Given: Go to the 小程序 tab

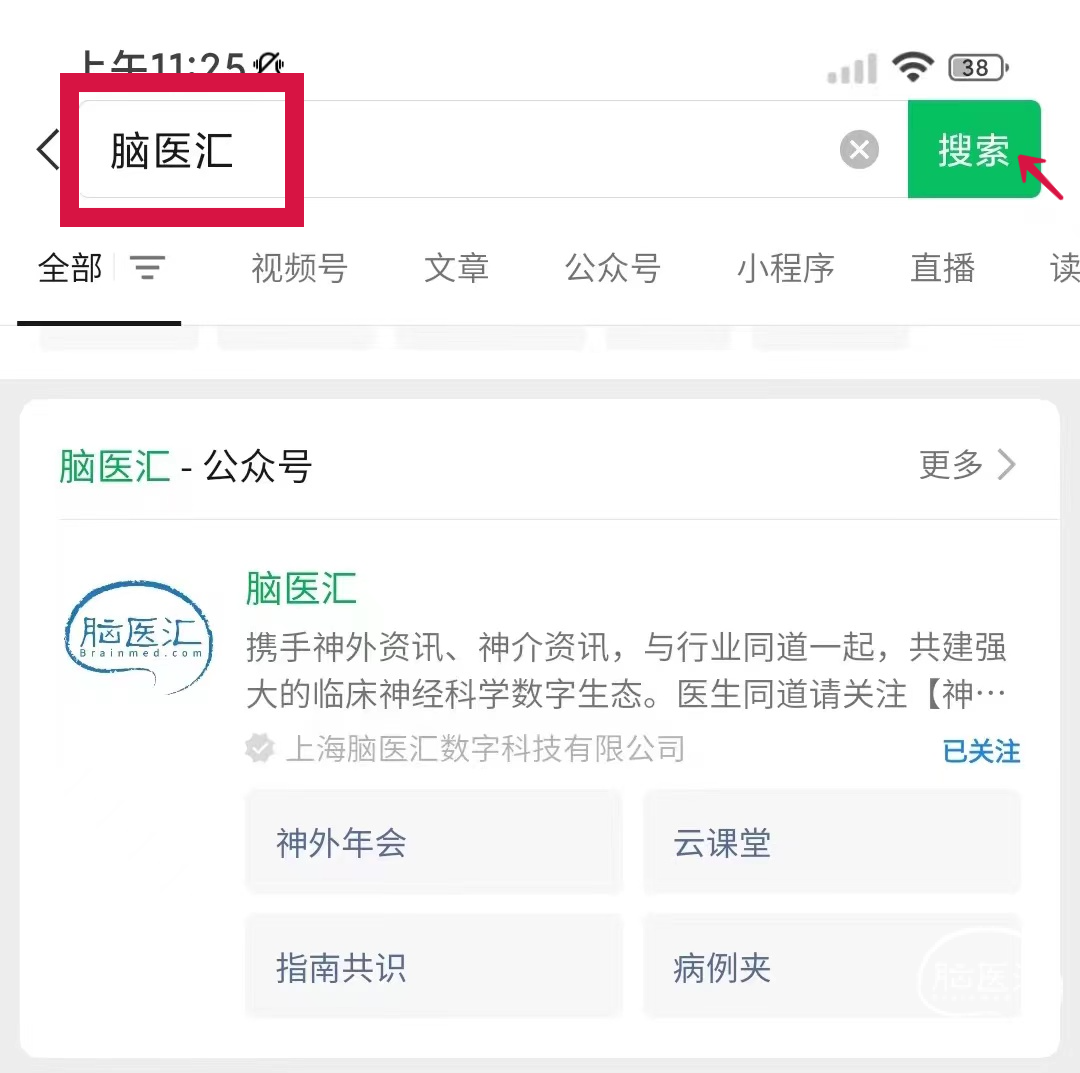Looking at the screenshot, I should [786, 268].
